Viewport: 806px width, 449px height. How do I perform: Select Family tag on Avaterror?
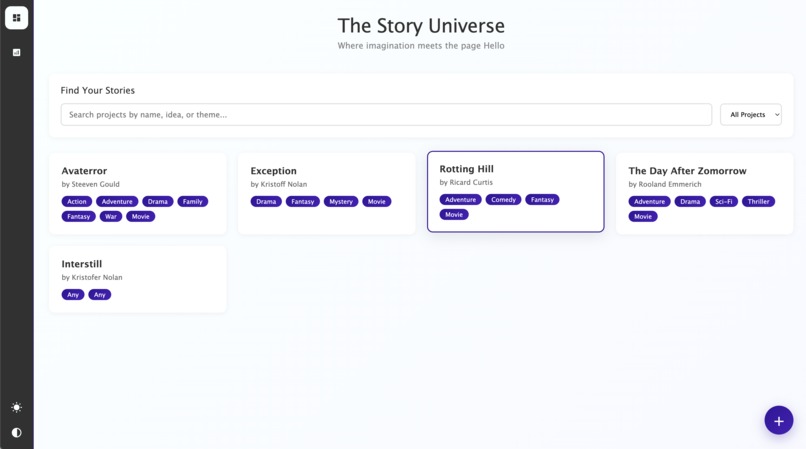[x=192, y=202]
